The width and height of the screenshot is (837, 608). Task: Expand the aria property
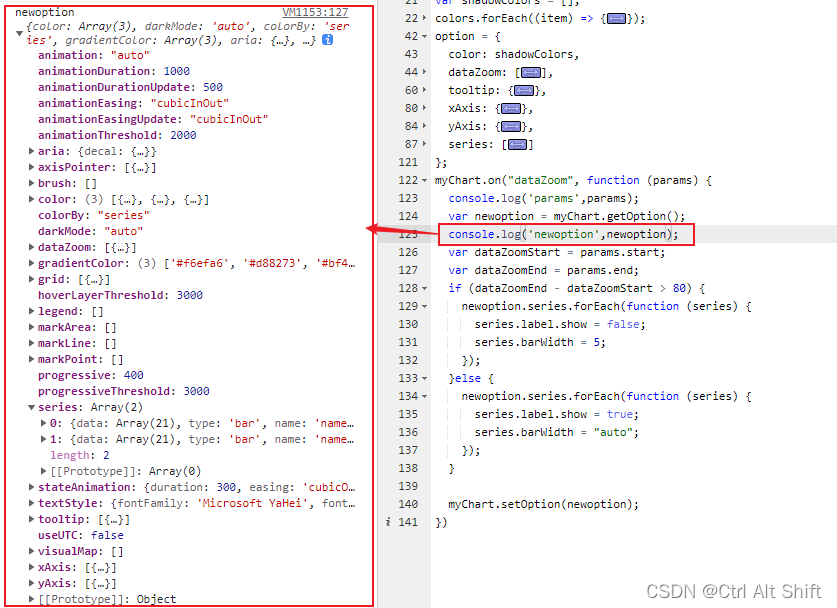[31, 151]
